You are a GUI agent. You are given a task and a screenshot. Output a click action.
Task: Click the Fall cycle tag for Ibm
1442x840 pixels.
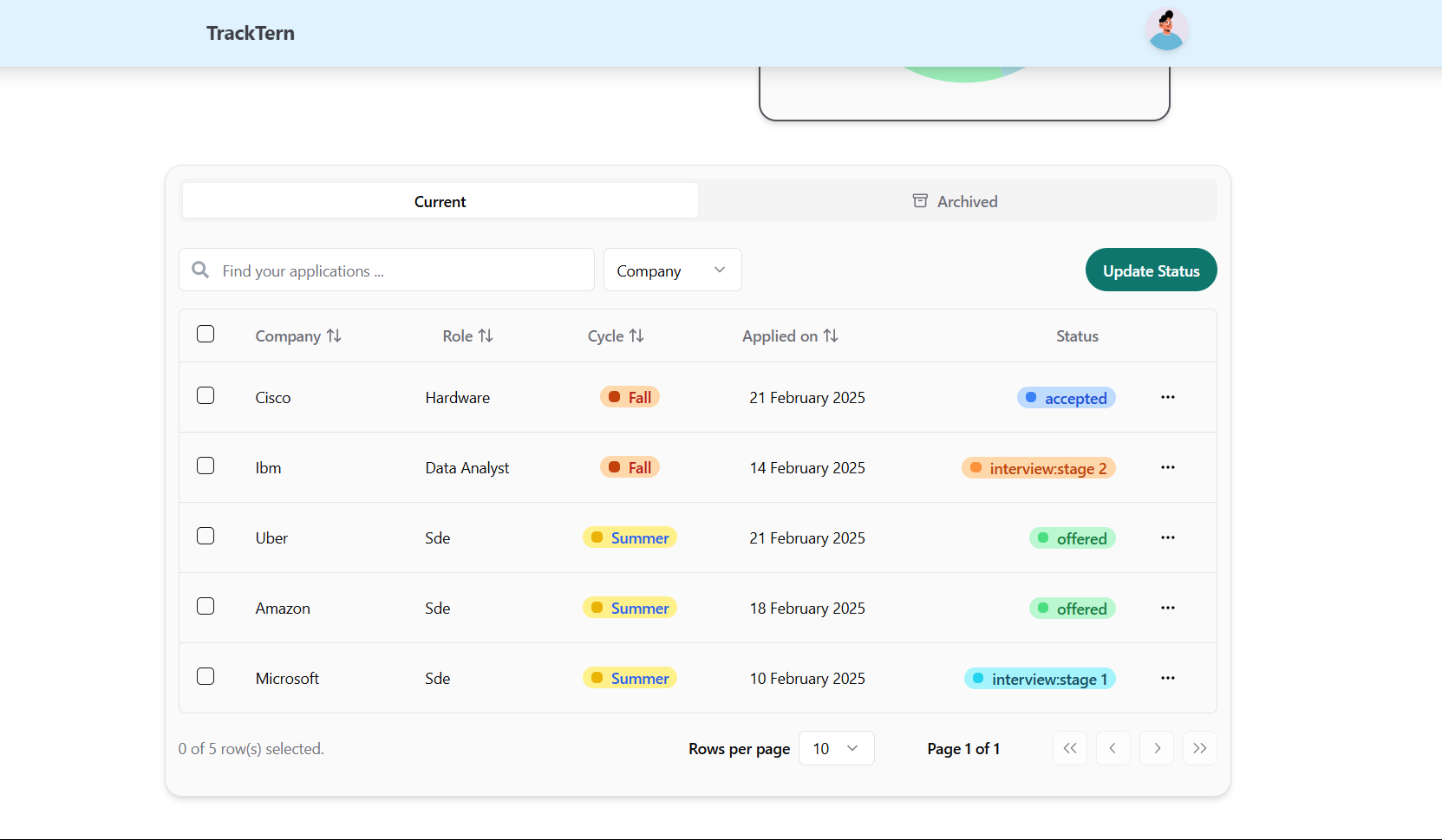pyautogui.click(x=630, y=467)
